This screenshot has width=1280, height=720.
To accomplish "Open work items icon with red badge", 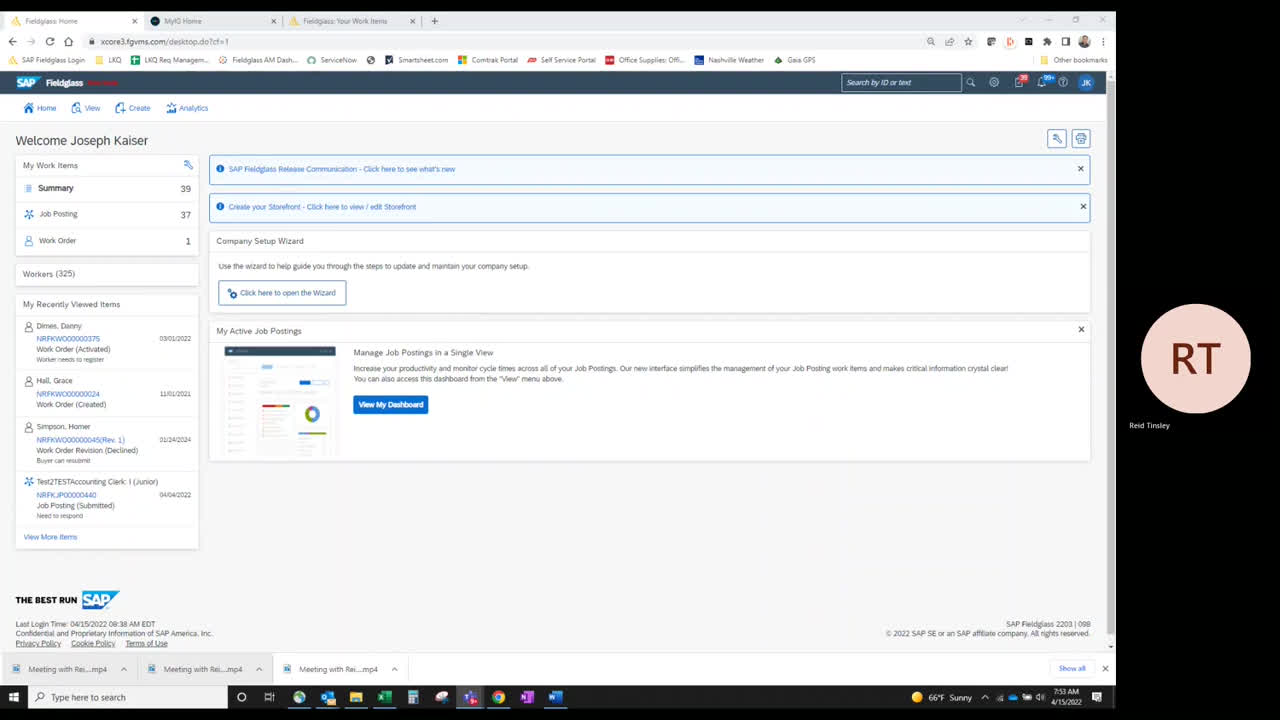I will coord(1019,82).
